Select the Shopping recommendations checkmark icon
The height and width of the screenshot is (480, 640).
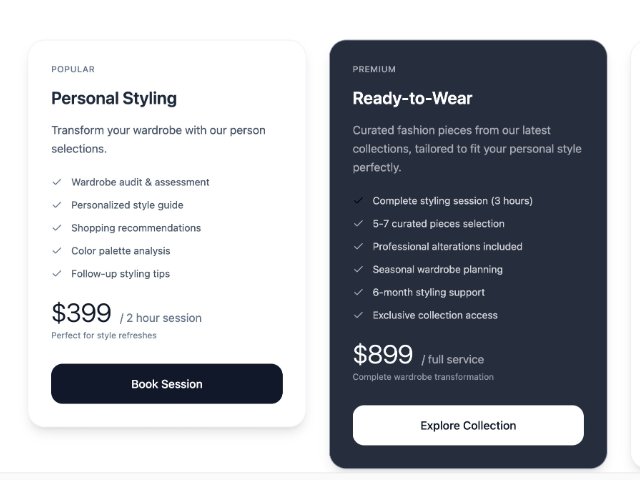(57, 228)
